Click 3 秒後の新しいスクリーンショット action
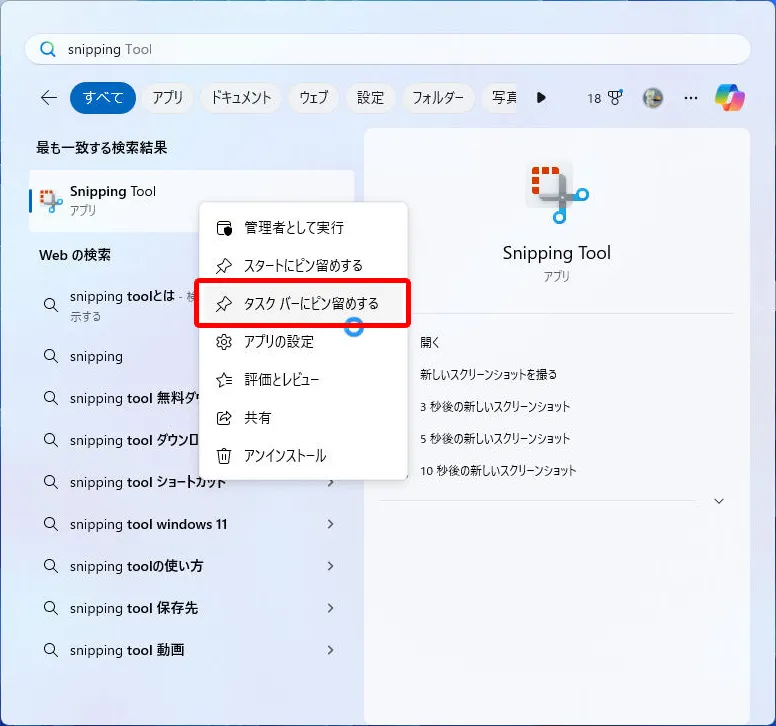 click(495, 407)
